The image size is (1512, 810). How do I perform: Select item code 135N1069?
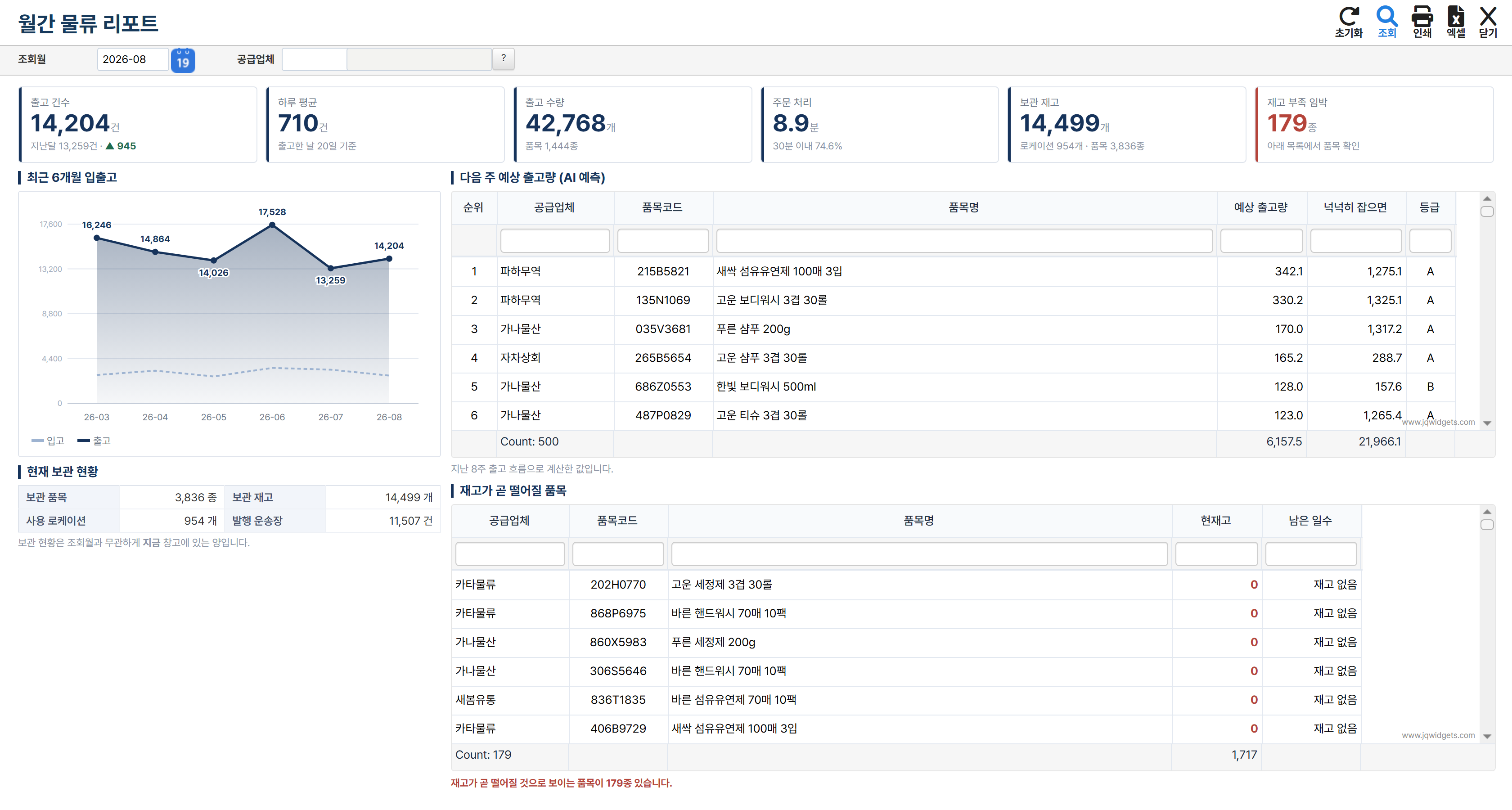coord(663,300)
